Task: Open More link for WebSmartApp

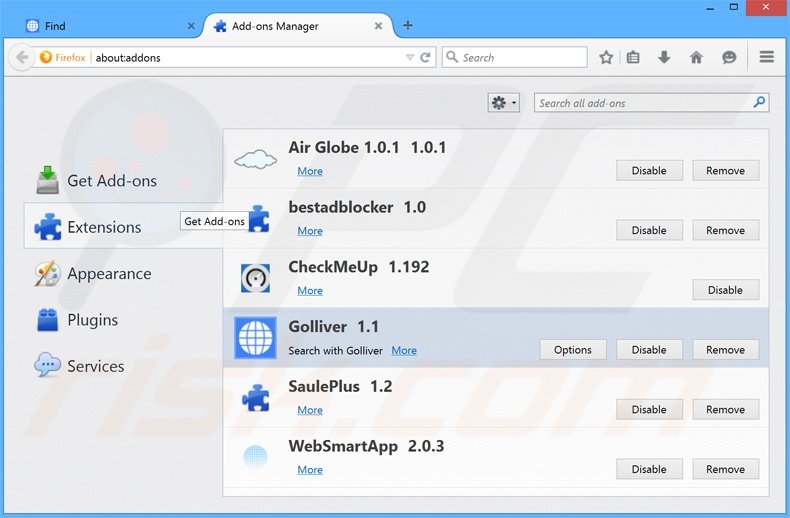Action: [x=310, y=470]
